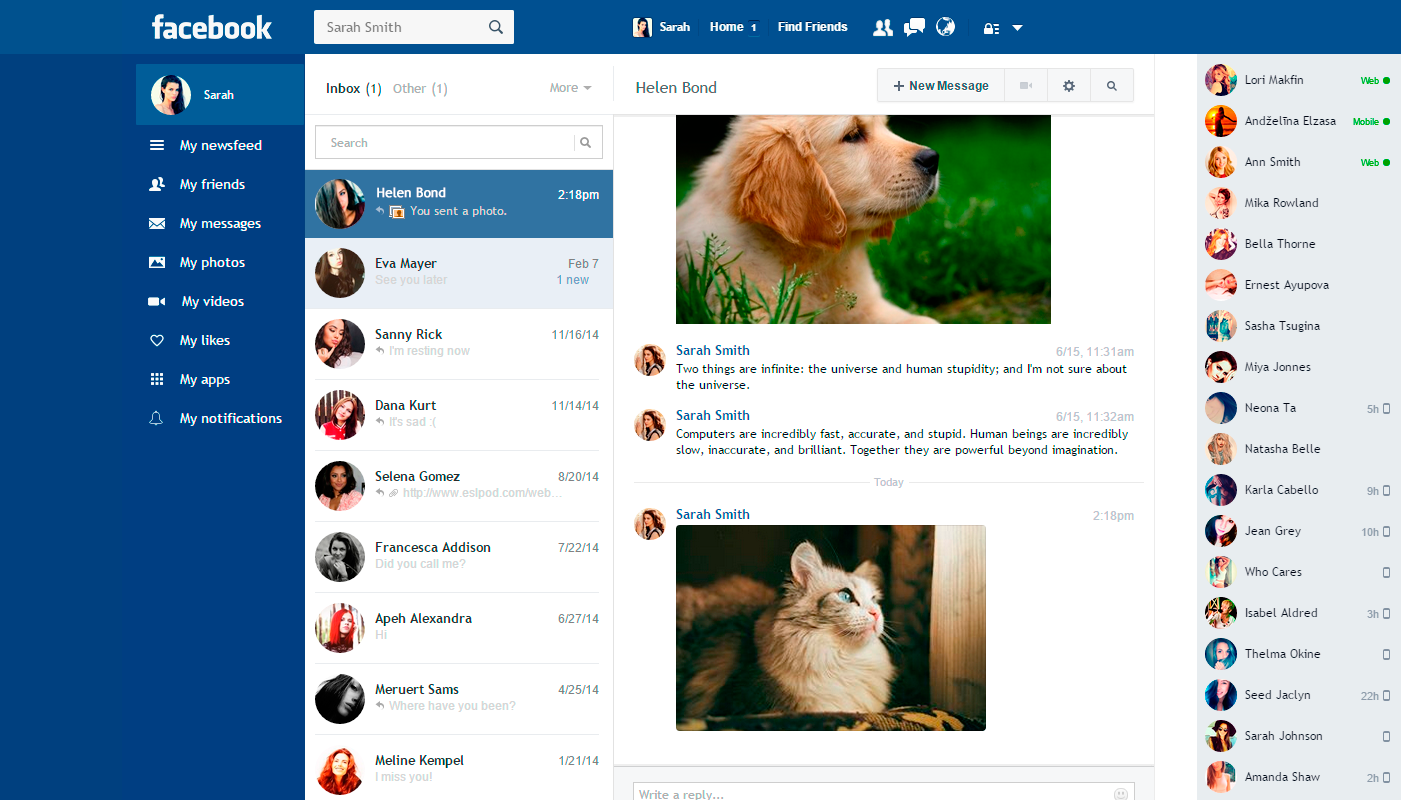This screenshot has width=1401, height=800.
Task: Open Helen Bond conversation
Action: click(459, 203)
